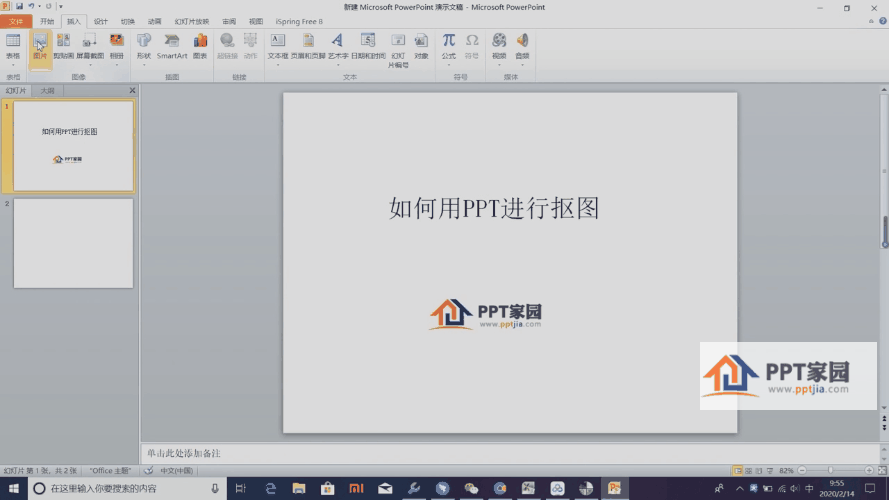Click the spell check status icon

(x=149, y=471)
